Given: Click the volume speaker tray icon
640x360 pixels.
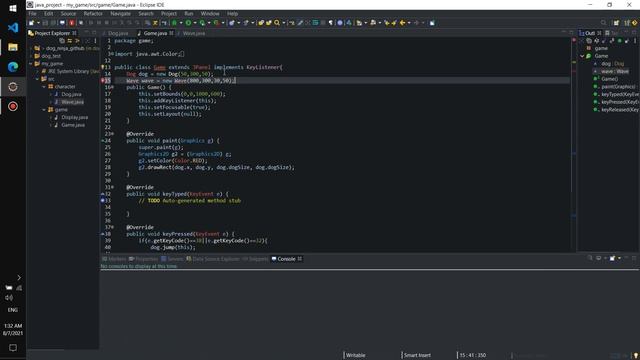Looking at the screenshot, I should point(9,298).
